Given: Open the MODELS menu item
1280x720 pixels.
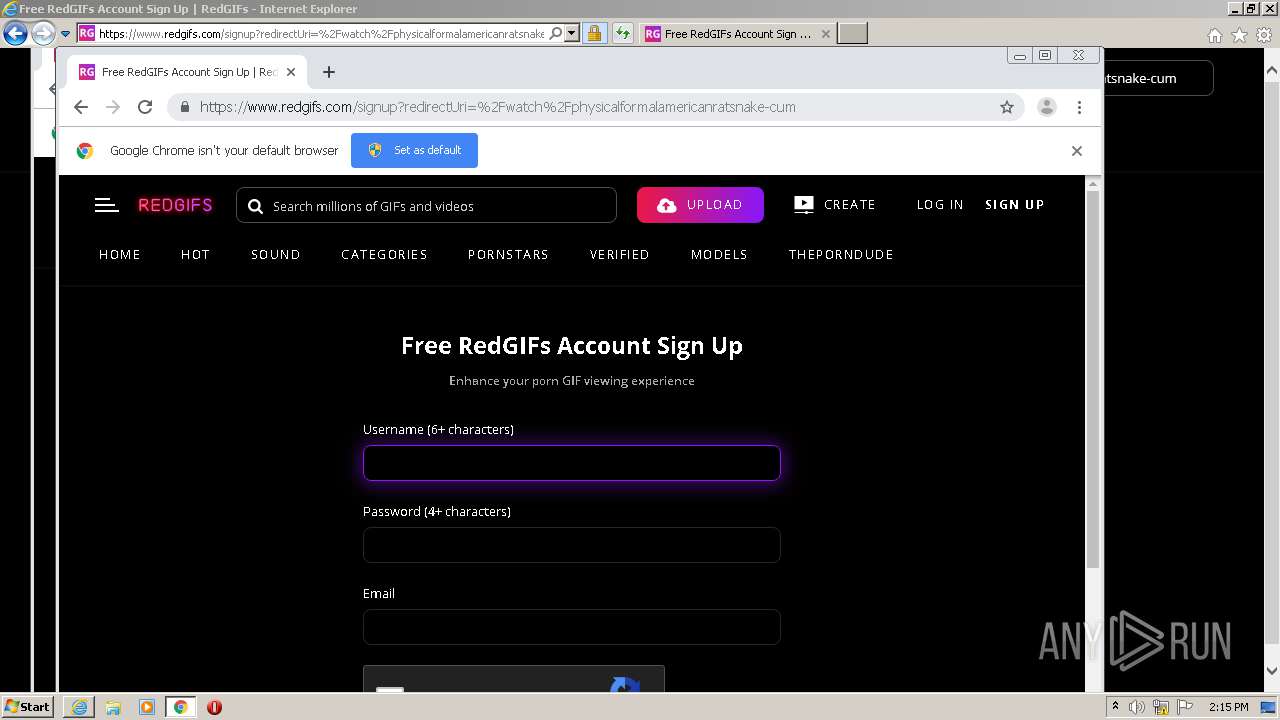Looking at the screenshot, I should (x=719, y=255).
